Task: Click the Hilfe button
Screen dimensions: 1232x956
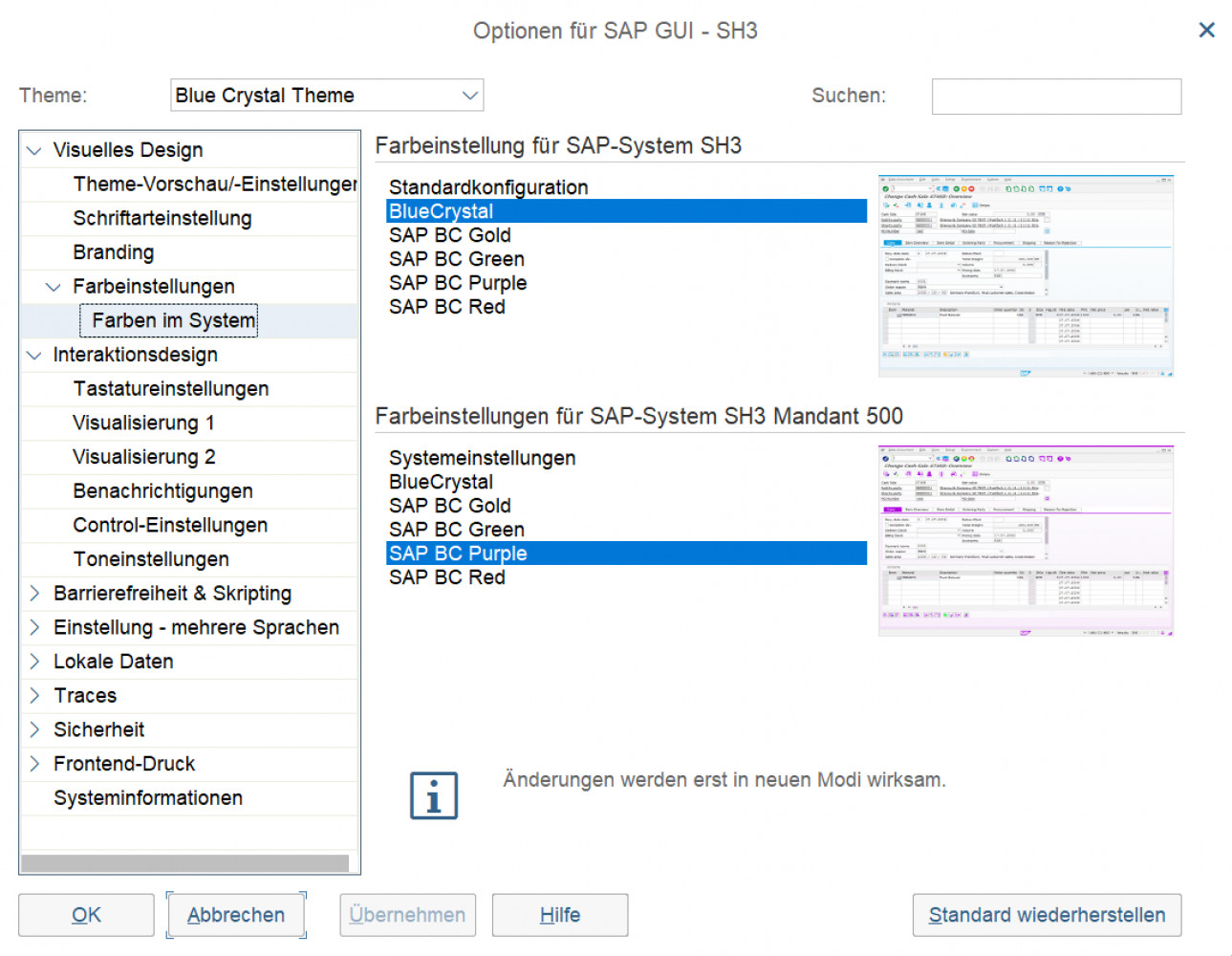Action: click(560, 915)
